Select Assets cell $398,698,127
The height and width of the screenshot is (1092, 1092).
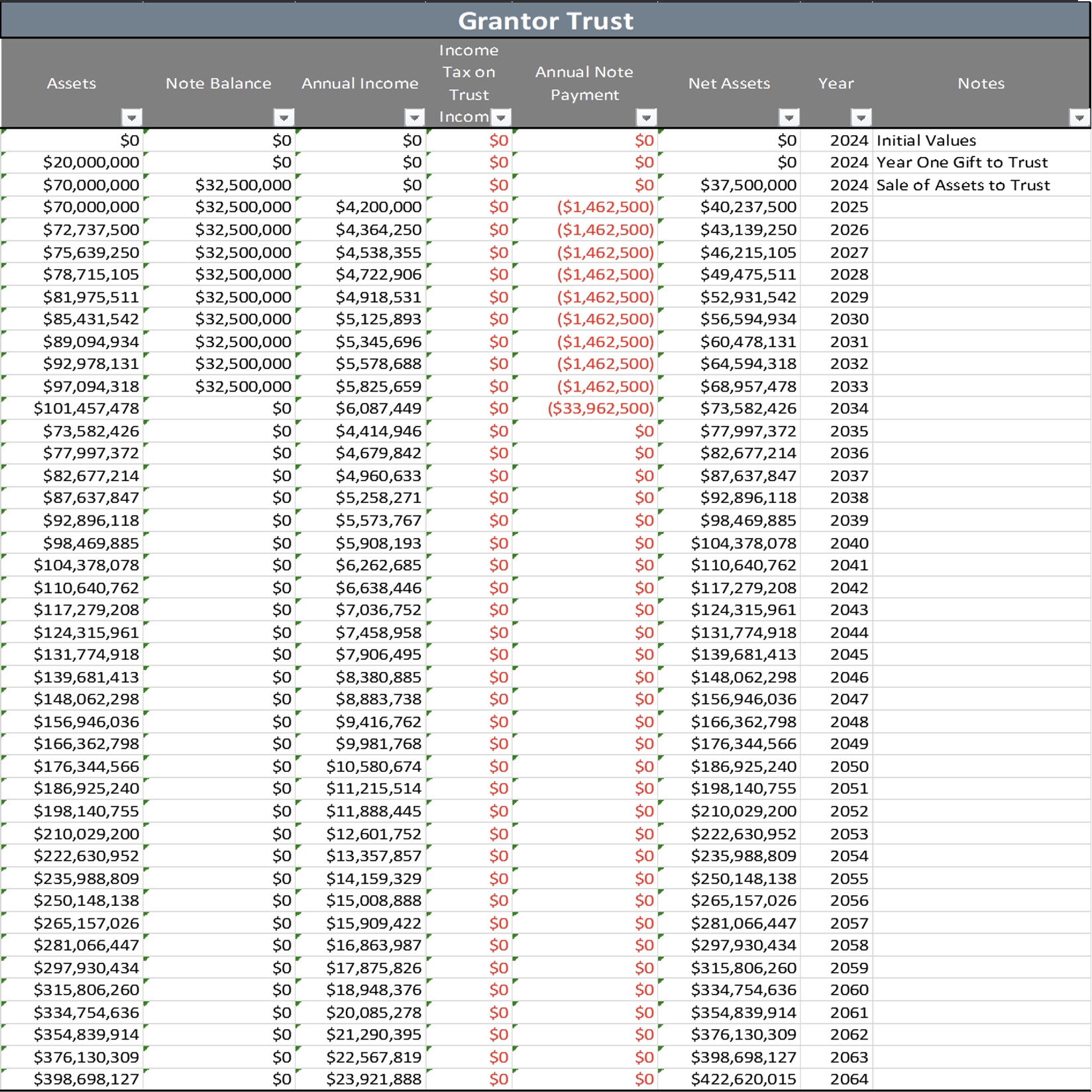coord(72,1079)
